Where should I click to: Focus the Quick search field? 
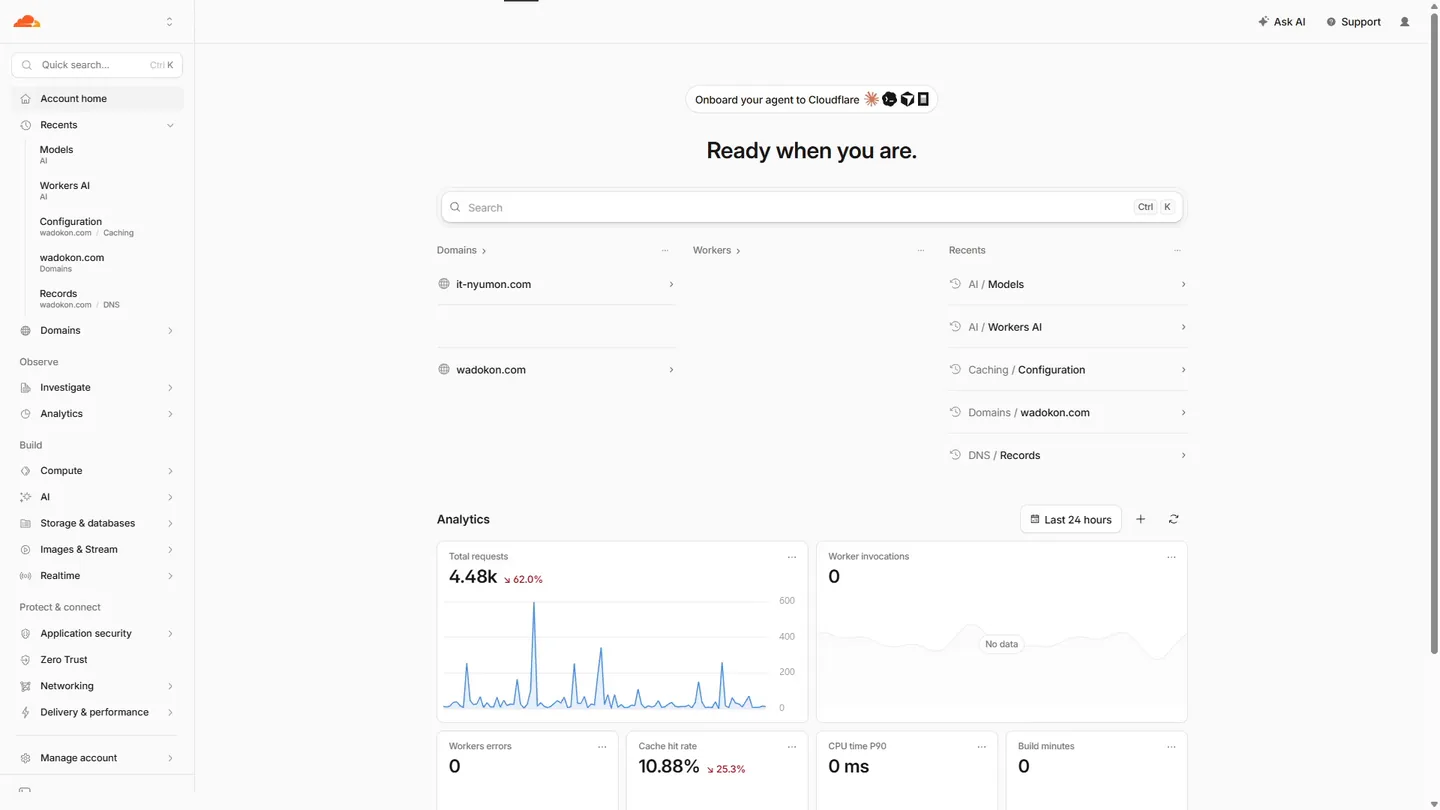pos(97,65)
